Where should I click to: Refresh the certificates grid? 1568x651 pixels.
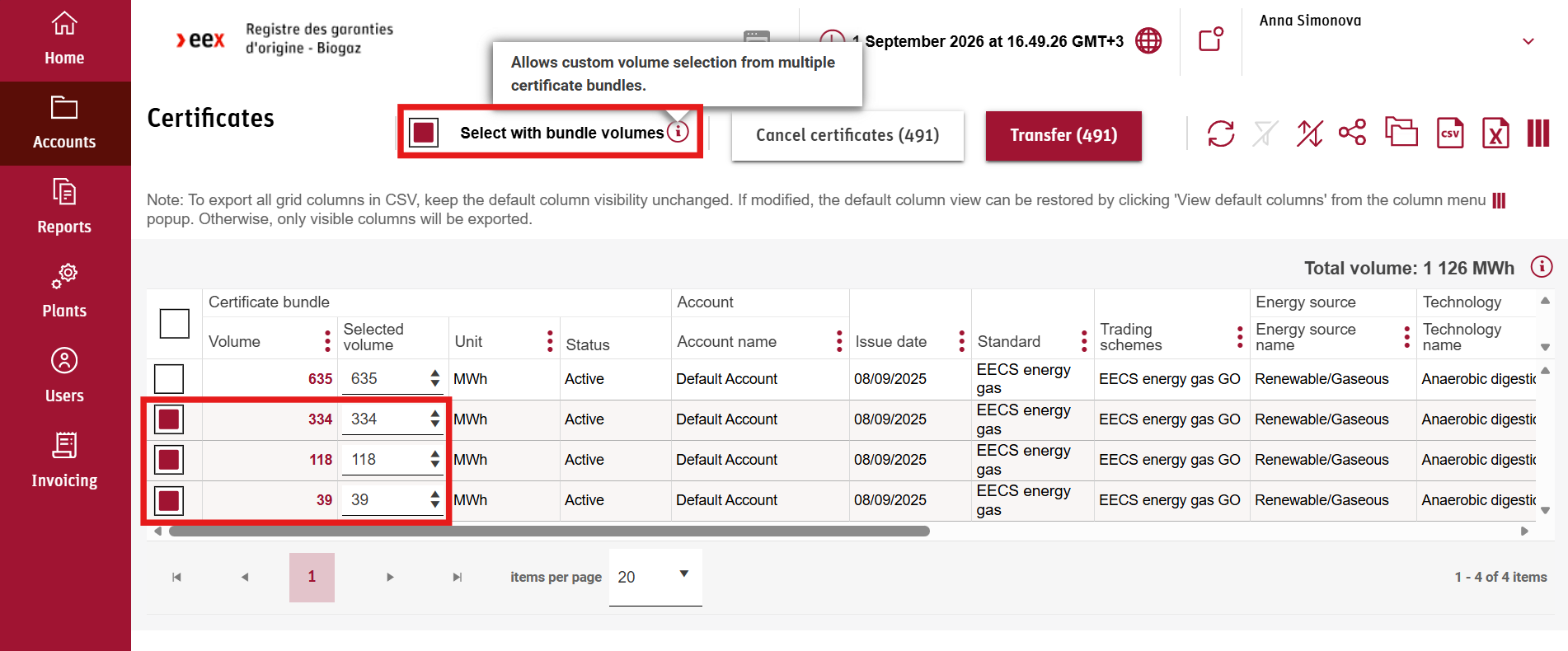pyautogui.click(x=1220, y=133)
